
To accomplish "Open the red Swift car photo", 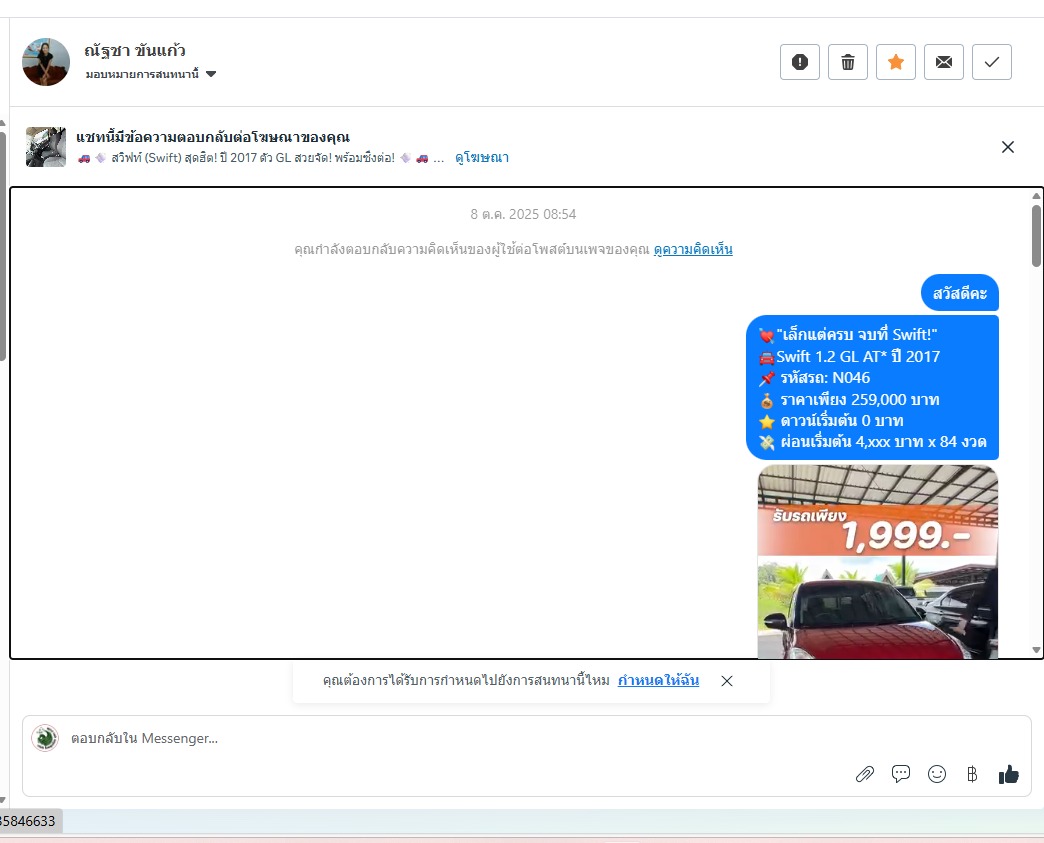I will pos(878,561).
